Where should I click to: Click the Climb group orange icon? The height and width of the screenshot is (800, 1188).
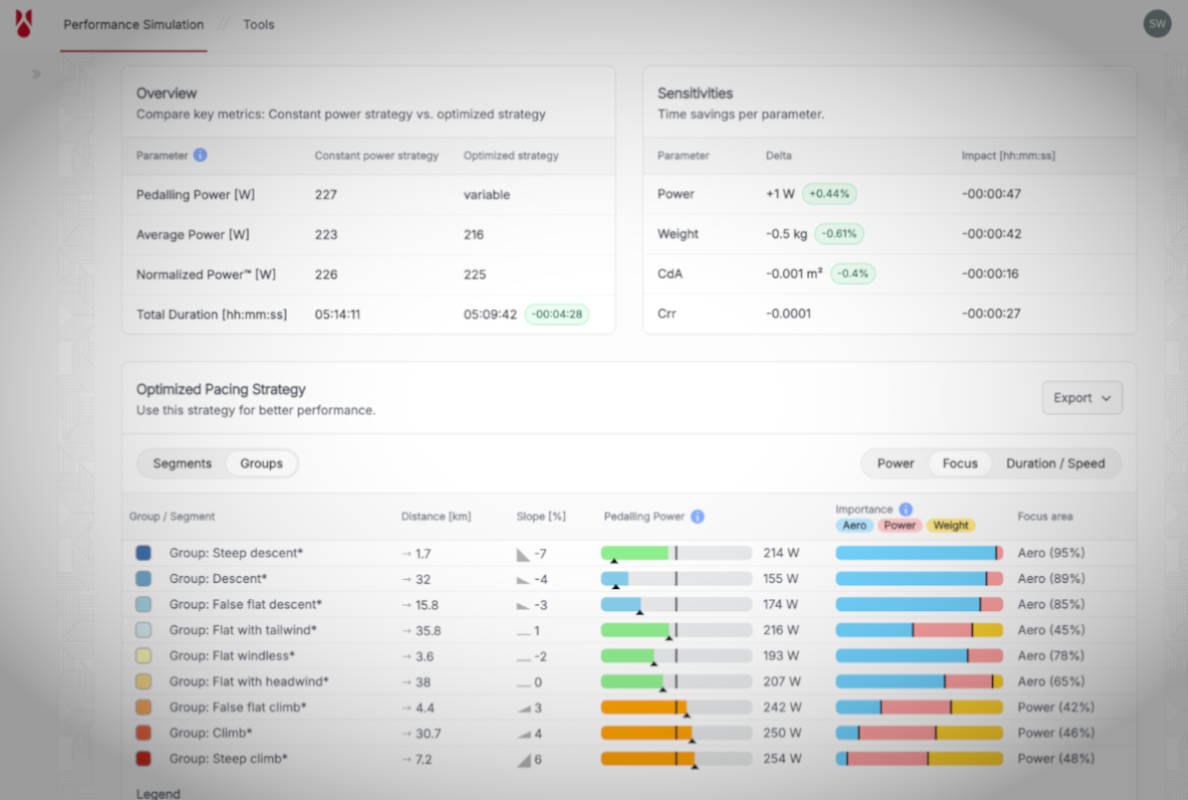(x=143, y=733)
